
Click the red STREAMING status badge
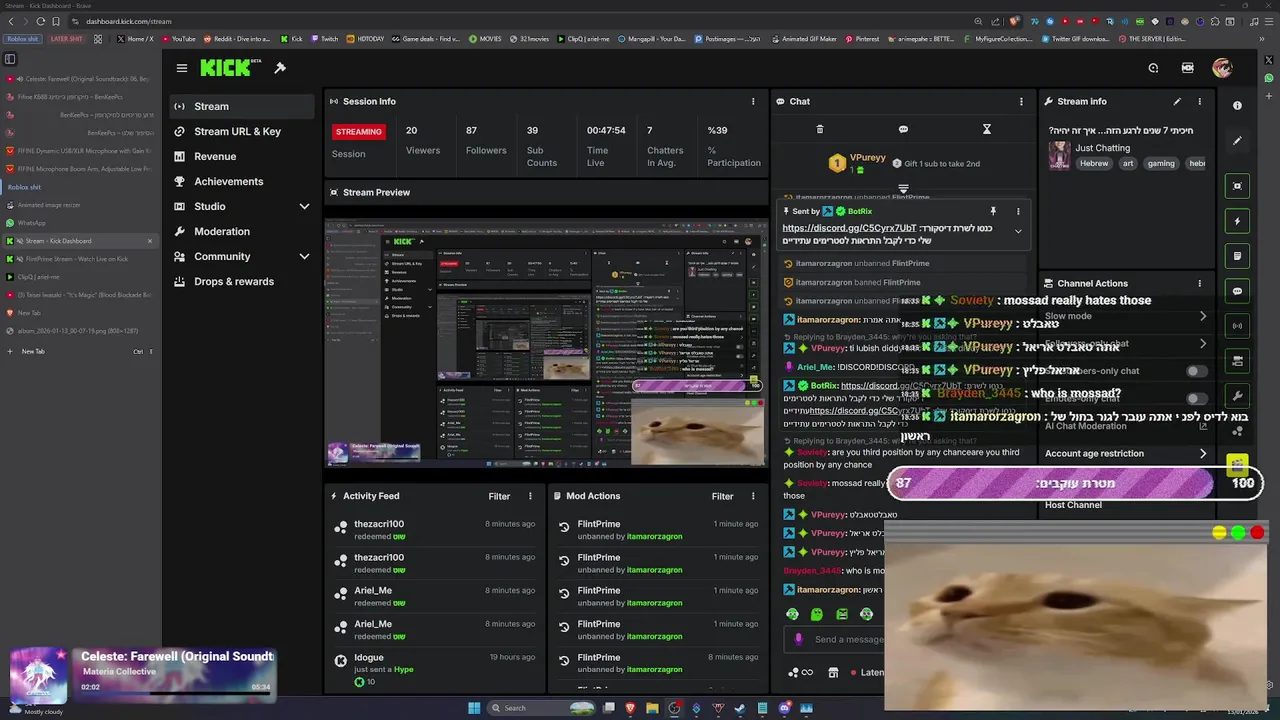tap(358, 131)
